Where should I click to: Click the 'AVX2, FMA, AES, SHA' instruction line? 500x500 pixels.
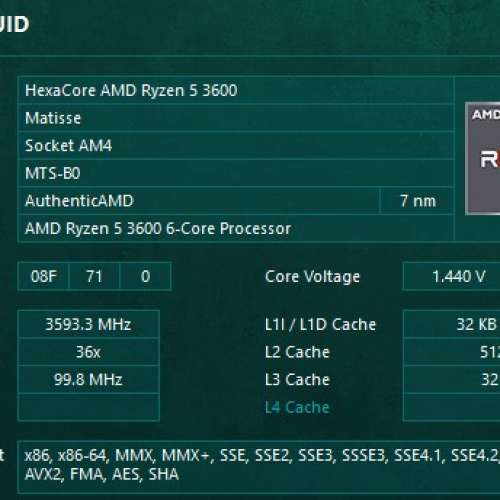click(x=102, y=474)
